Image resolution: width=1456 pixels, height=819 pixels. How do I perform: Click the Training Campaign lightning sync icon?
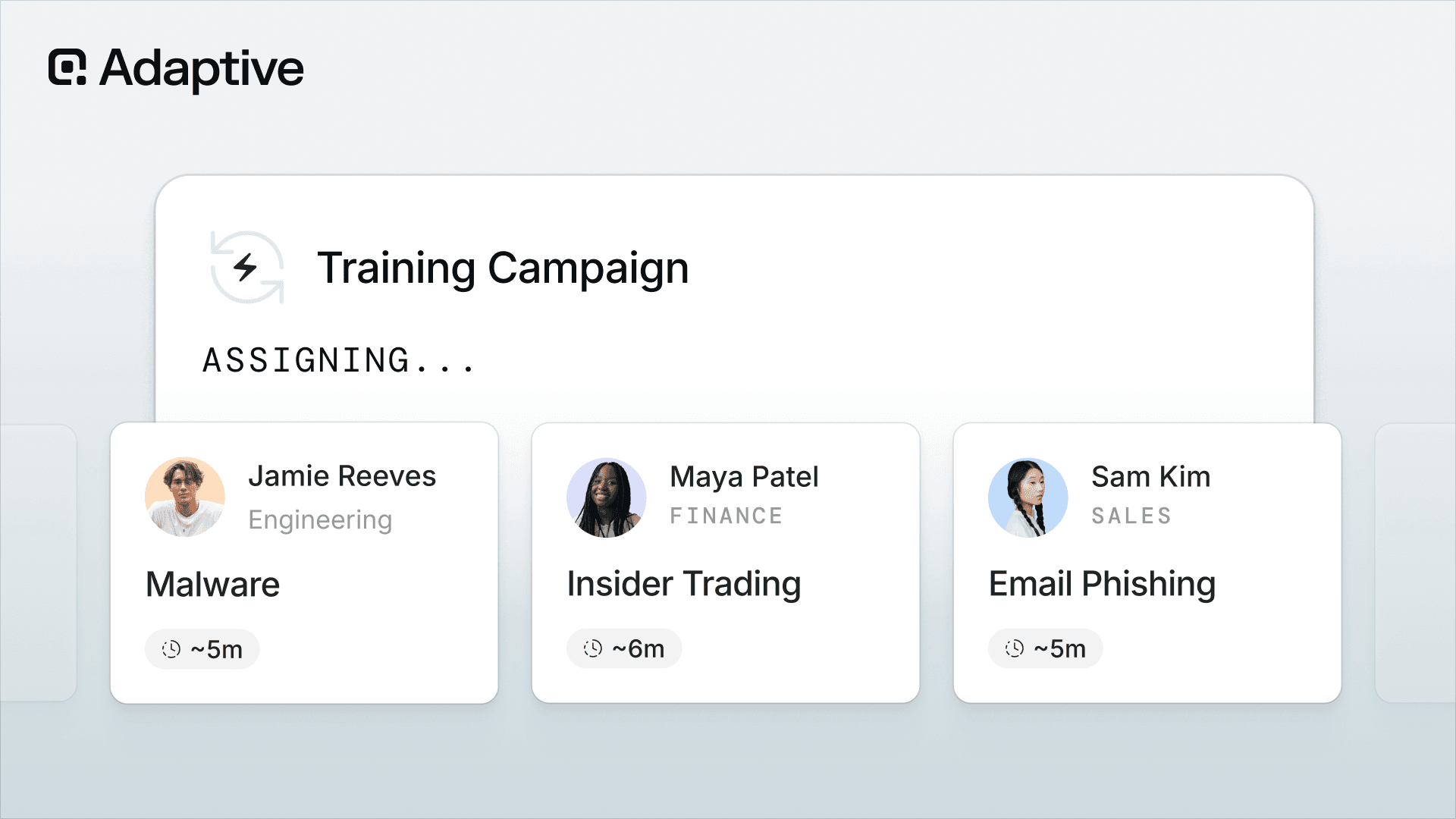(x=247, y=268)
